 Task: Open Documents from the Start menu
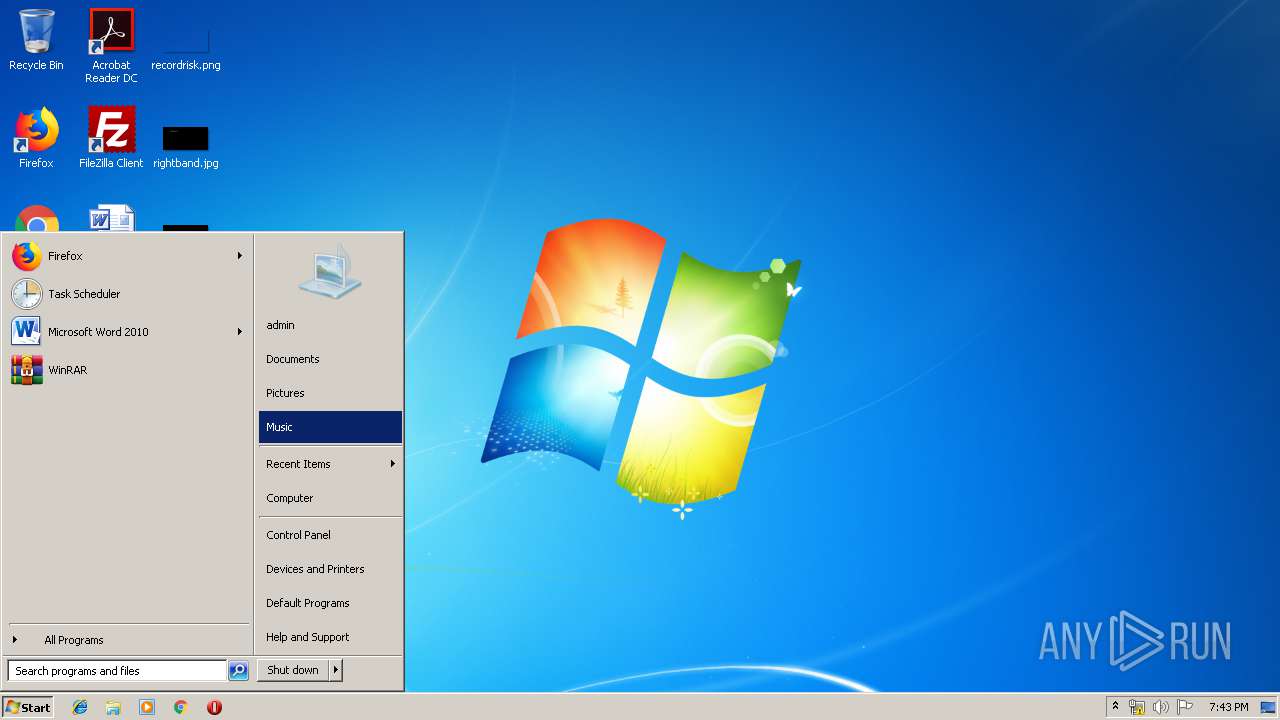point(330,359)
